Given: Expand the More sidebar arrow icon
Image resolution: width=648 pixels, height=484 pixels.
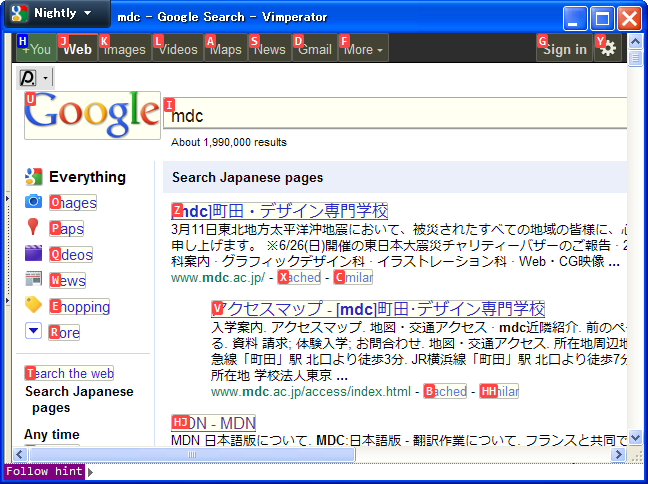Looking at the screenshot, I should tap(33, 331).
